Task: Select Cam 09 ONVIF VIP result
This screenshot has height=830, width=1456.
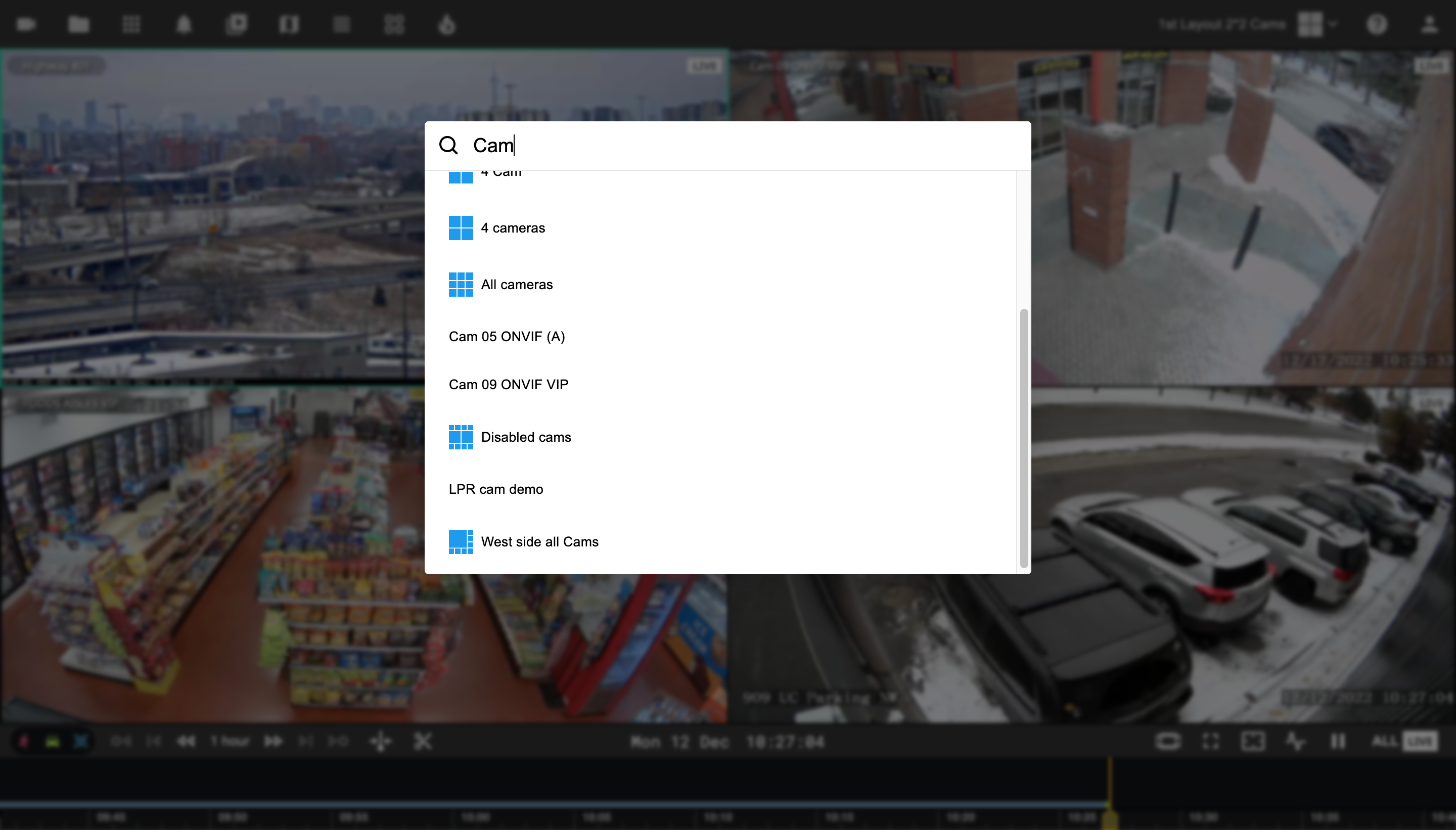Action: [508, 385]
